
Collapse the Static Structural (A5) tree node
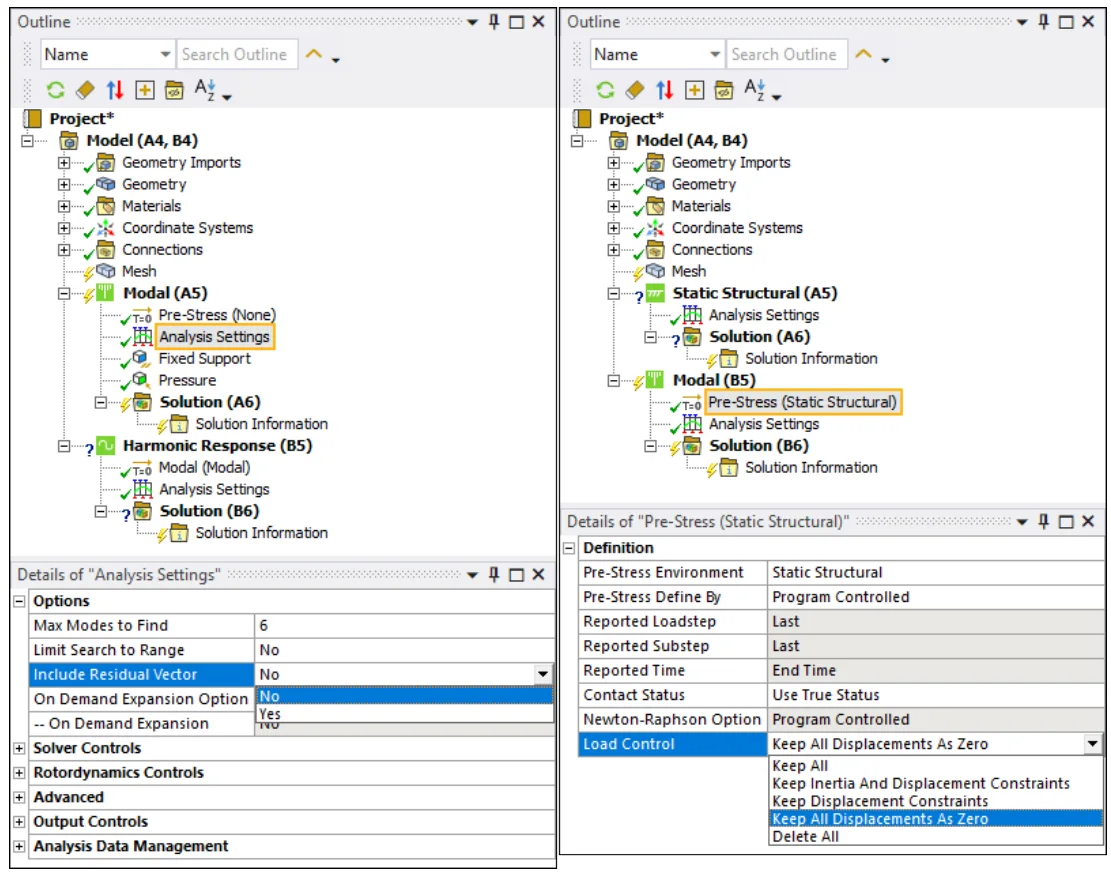(x=614, y=294)
